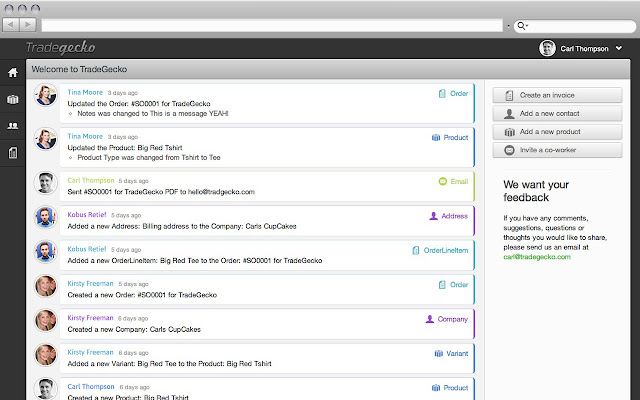Click the browser back button
640x400 pixels.
coord(11,25)
